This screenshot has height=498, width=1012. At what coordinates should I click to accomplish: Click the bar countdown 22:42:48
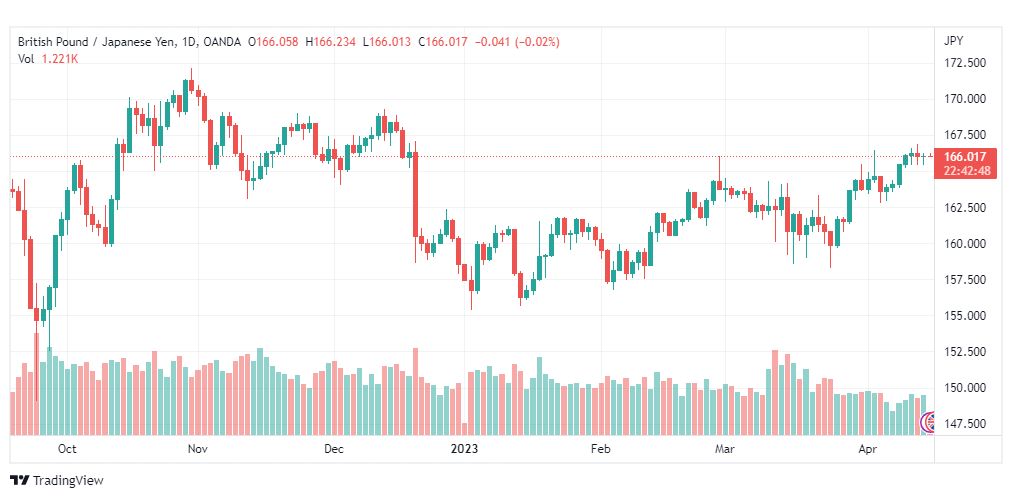(964, 171)
